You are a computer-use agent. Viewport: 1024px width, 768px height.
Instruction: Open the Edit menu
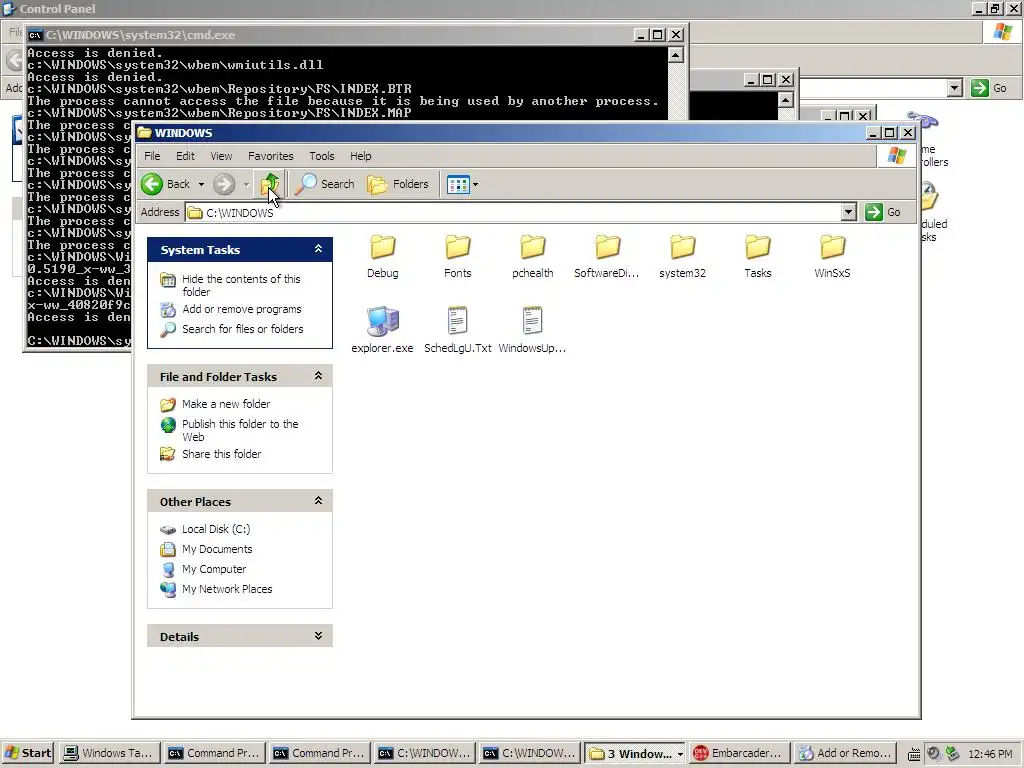(x=185, y=156)
